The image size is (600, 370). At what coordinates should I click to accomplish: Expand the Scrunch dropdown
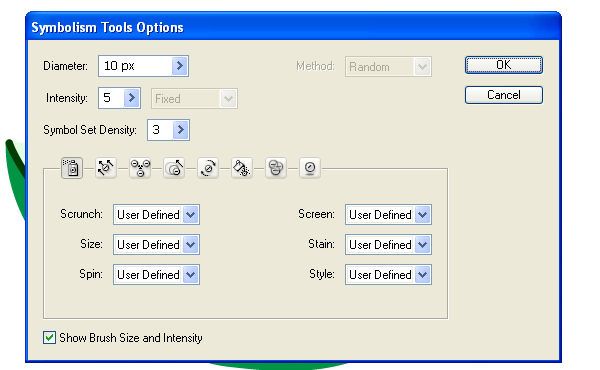(x=191, y=215)
